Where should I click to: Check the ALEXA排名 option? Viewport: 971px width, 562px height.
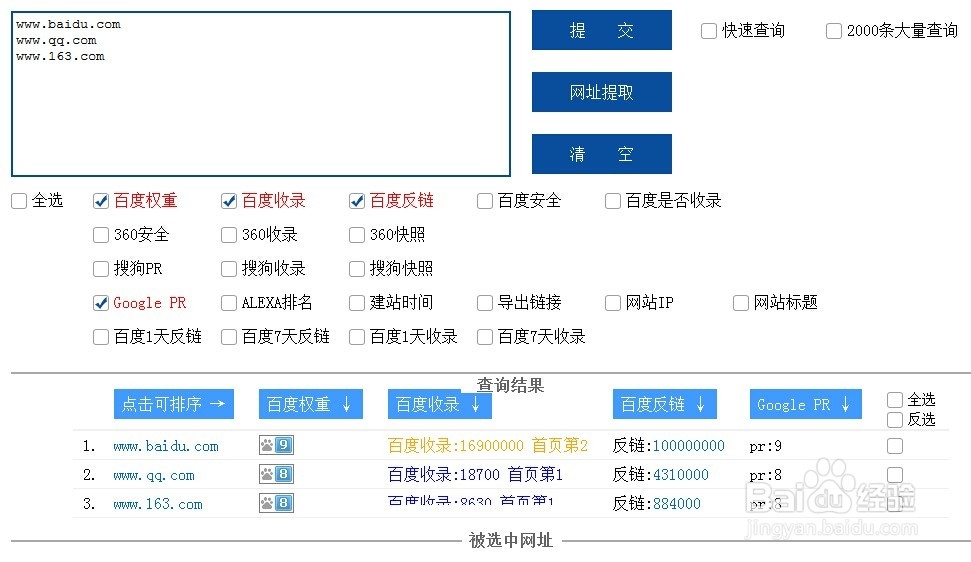coord(229,303)
